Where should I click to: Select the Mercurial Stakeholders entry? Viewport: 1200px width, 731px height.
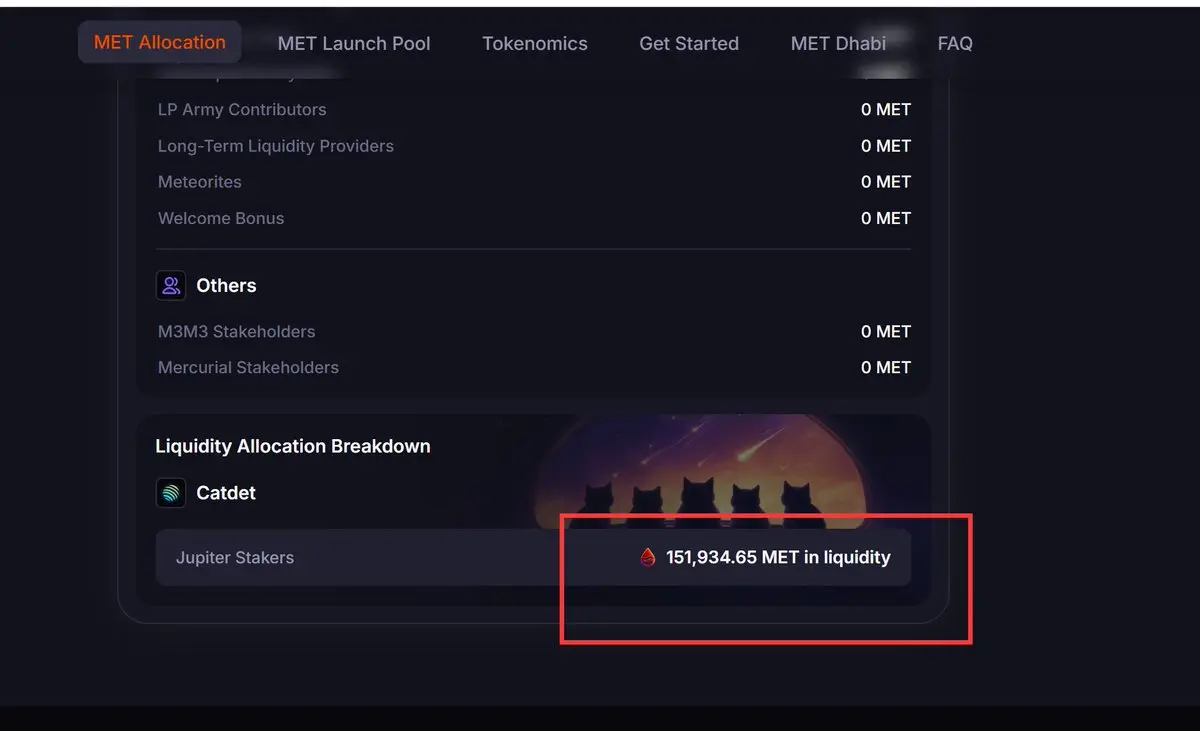tap(248, 368)
